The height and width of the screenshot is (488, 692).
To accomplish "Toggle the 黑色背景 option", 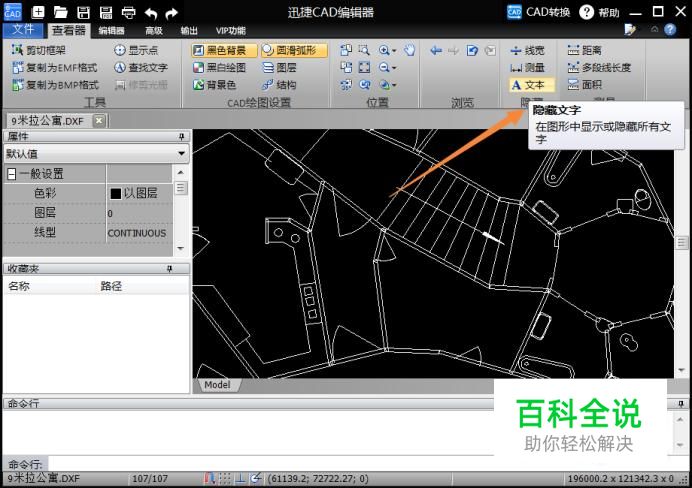I will [224, 50].
